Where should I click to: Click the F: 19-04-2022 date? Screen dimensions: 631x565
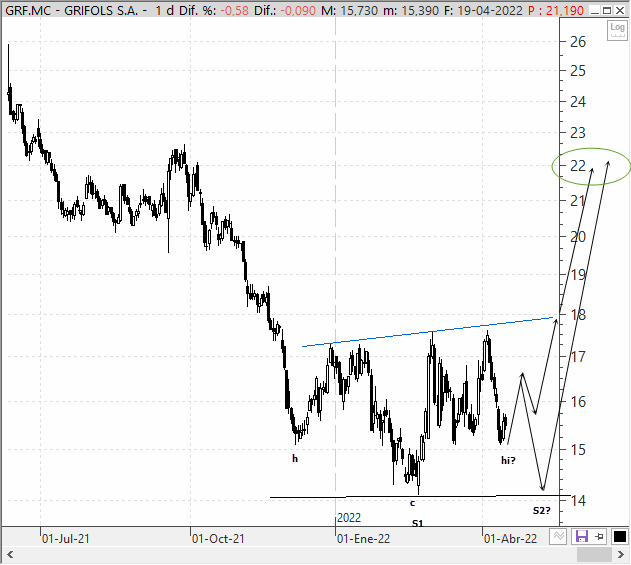point(483,10)
